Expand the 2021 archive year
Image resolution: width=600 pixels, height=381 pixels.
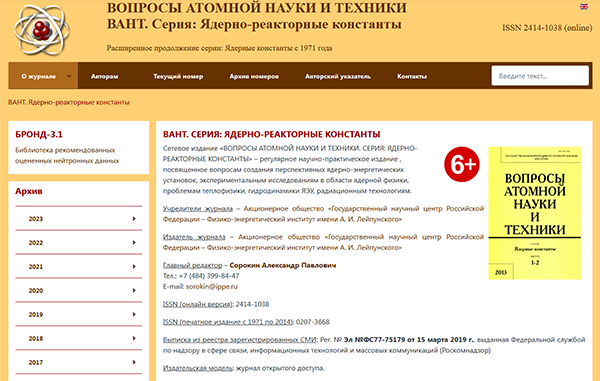coord(78,266)
